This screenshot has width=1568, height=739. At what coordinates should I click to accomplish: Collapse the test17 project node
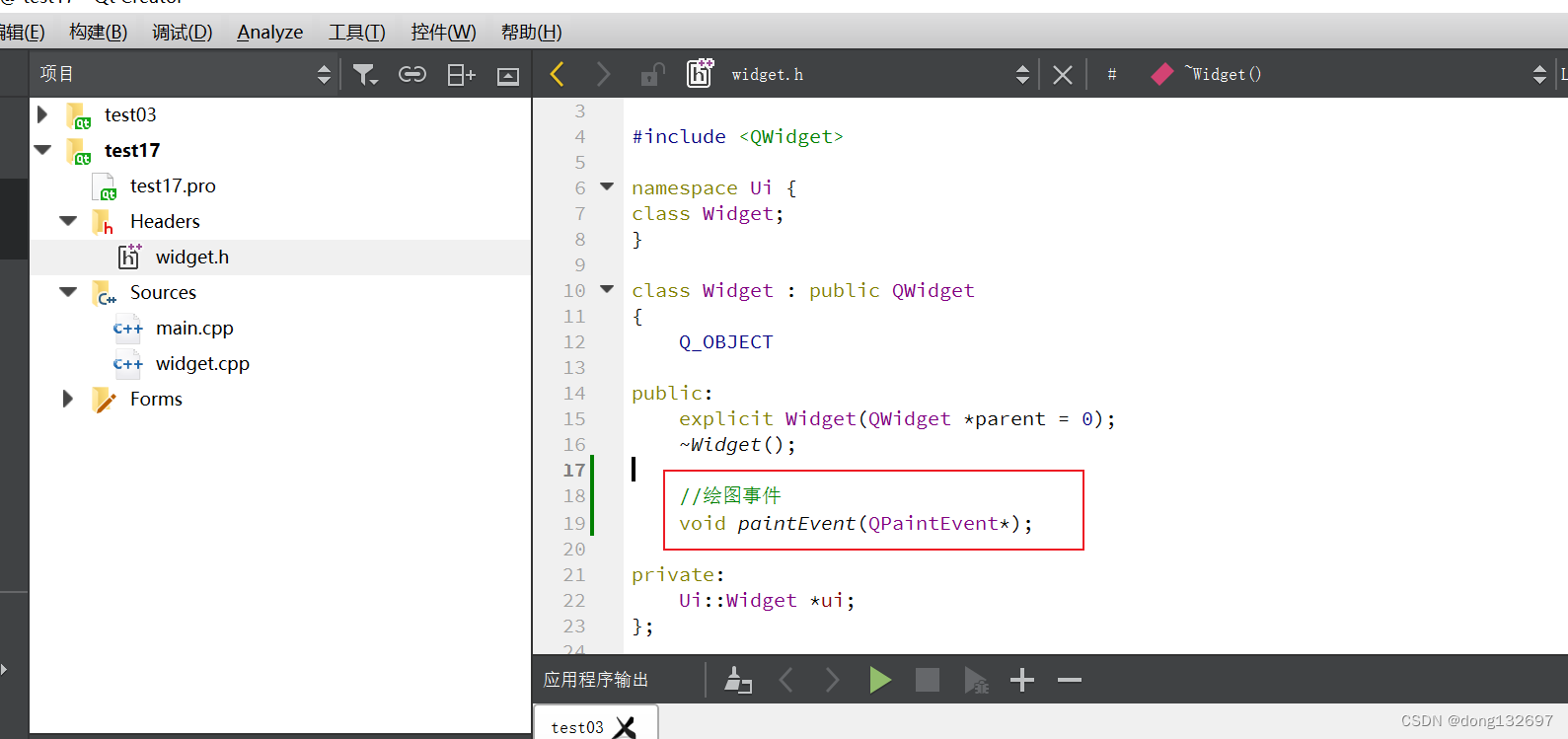(x=42, y=150)
